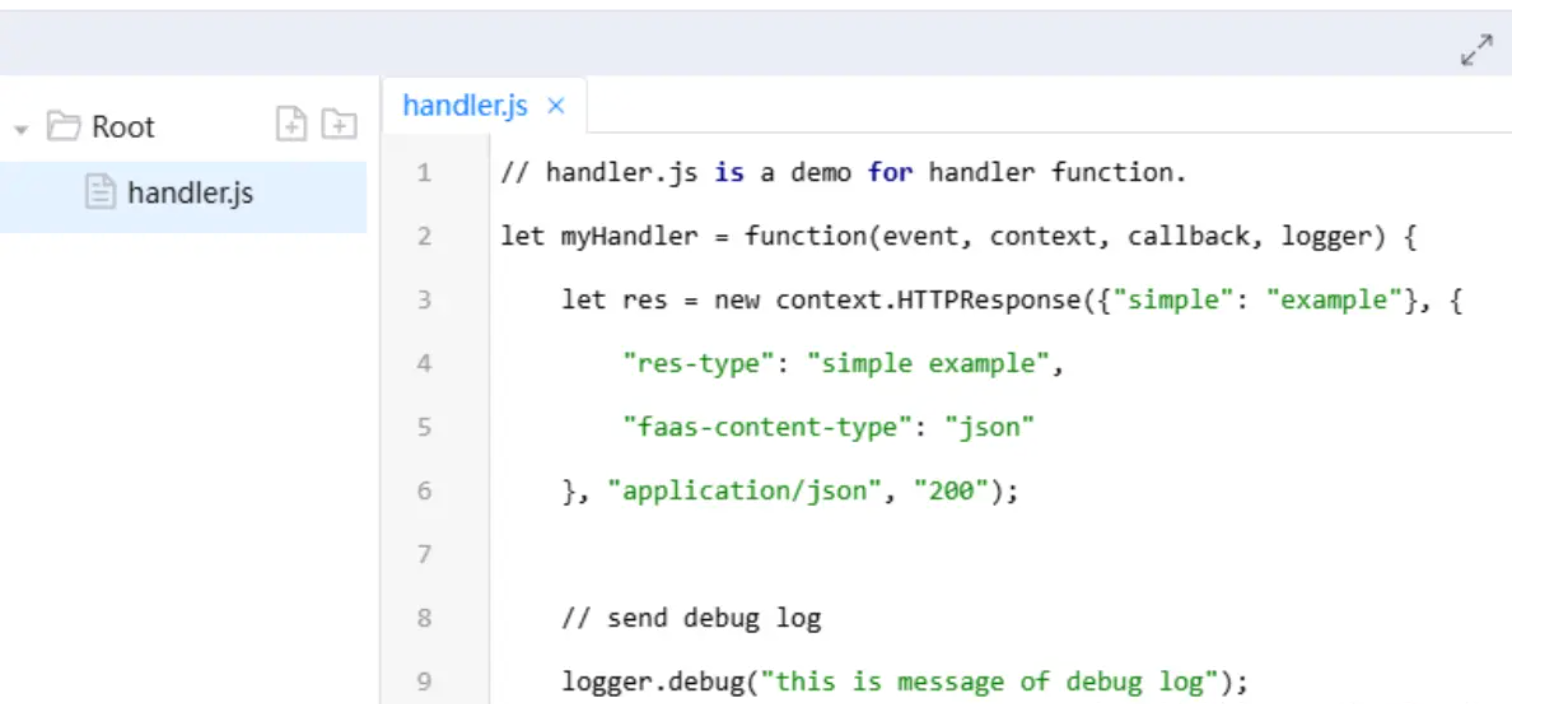Click the "example" string on line 3
Image resolution: width=1544 pixels, height=704 pixels.
(1334, 300)
